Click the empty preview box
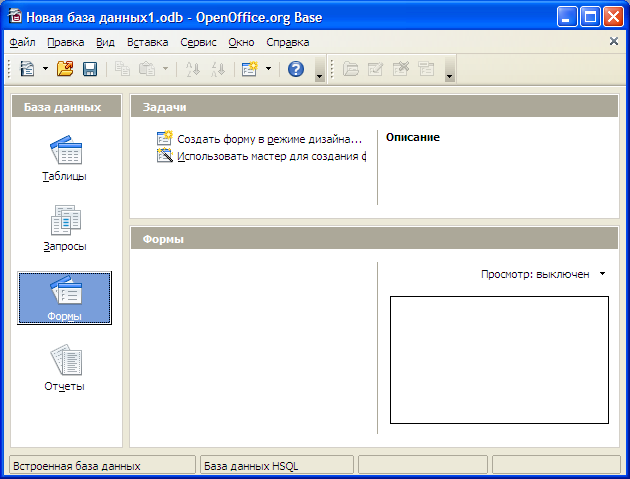630x479 pixels. pyautogui.click(x=499, y=360)
